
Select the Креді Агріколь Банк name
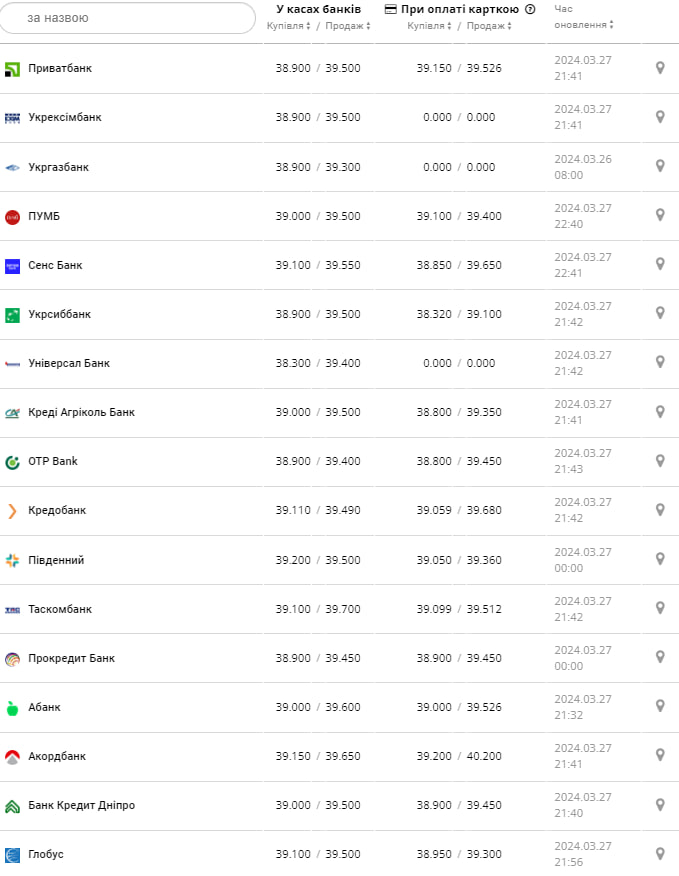[81, 412]
